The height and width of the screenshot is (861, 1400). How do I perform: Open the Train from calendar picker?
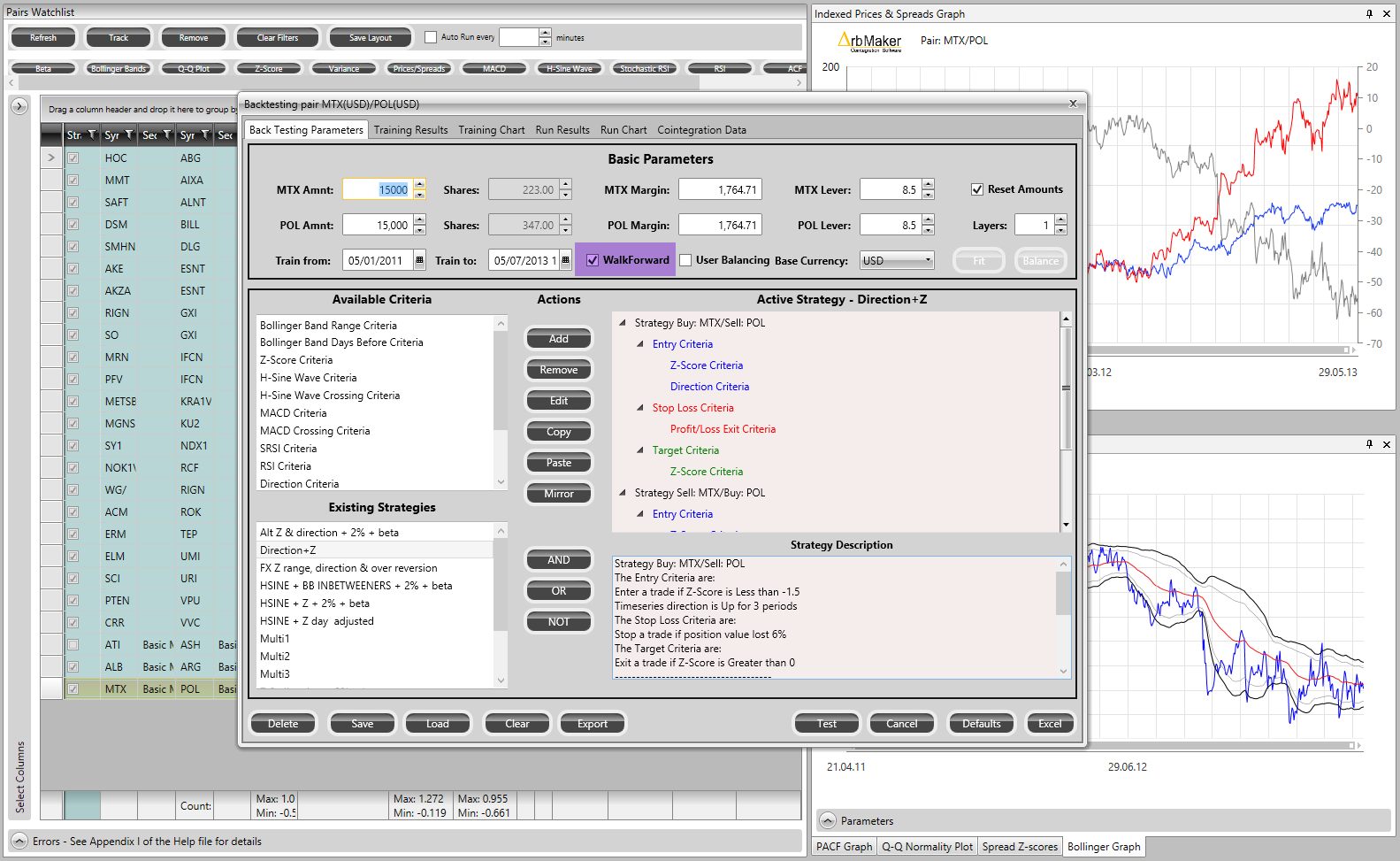click(419, 260)
